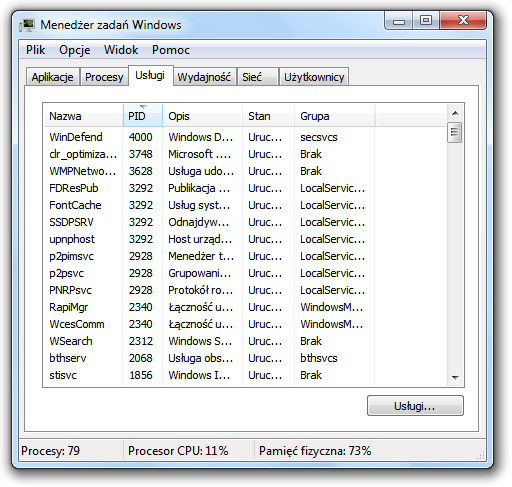Select the FontCache service row
This screenshot has height=487, width=512.
point(245,205)
